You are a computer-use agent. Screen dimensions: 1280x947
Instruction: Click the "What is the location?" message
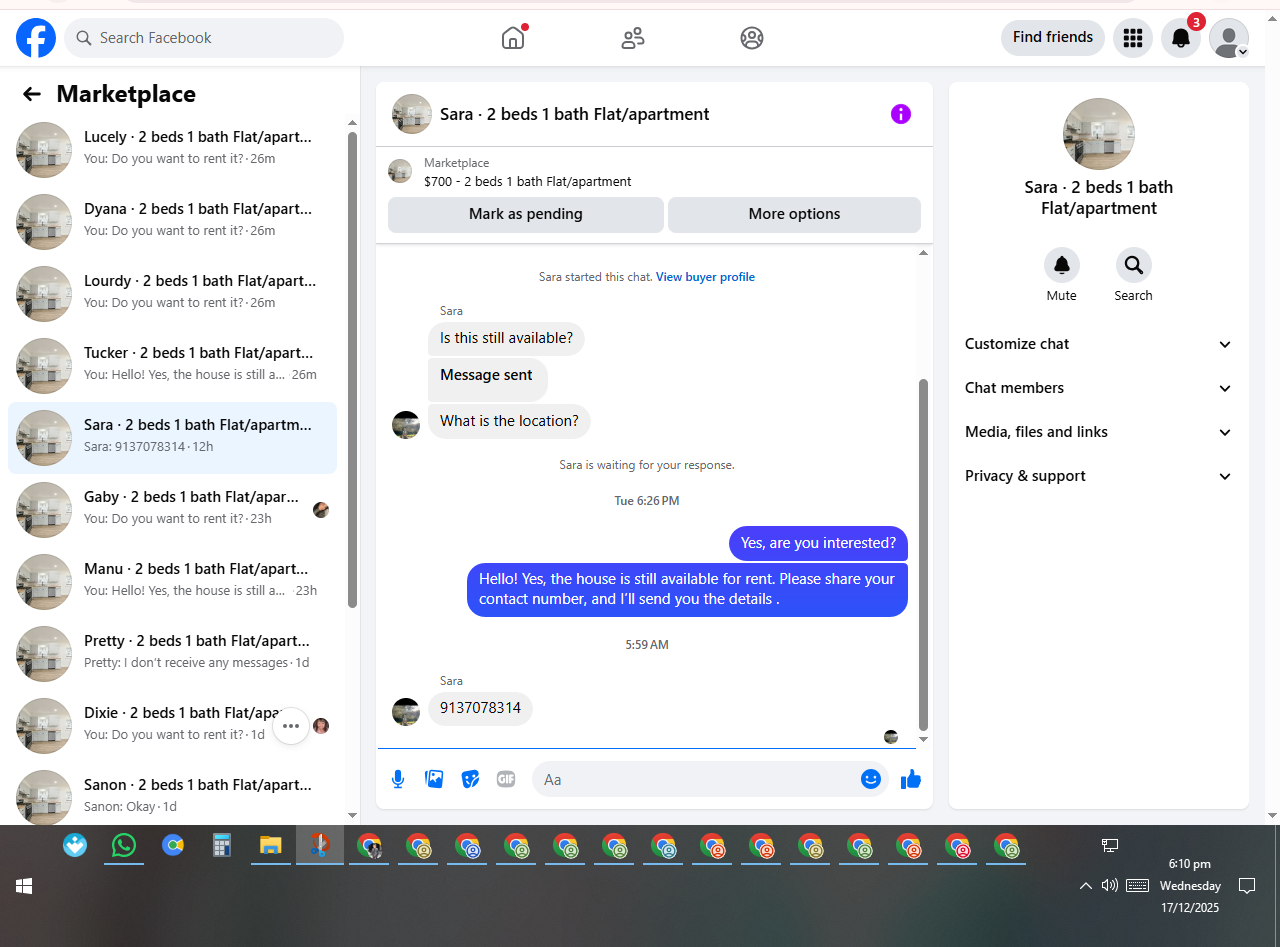coord(509,421)
